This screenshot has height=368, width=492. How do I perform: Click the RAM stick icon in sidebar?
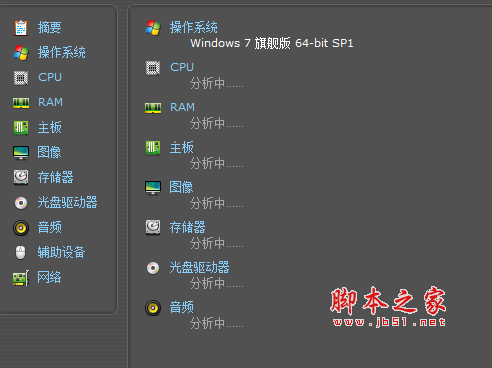(21, 103)
